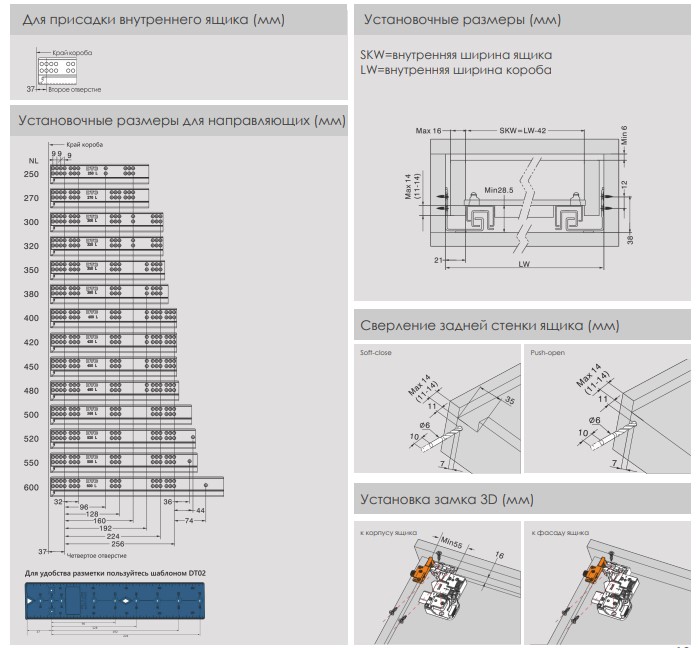Screen dimensions: 698x648
Task: Select header 'Сверление задней стенки ящика (мм)'
Action: (x=491, y=325)
